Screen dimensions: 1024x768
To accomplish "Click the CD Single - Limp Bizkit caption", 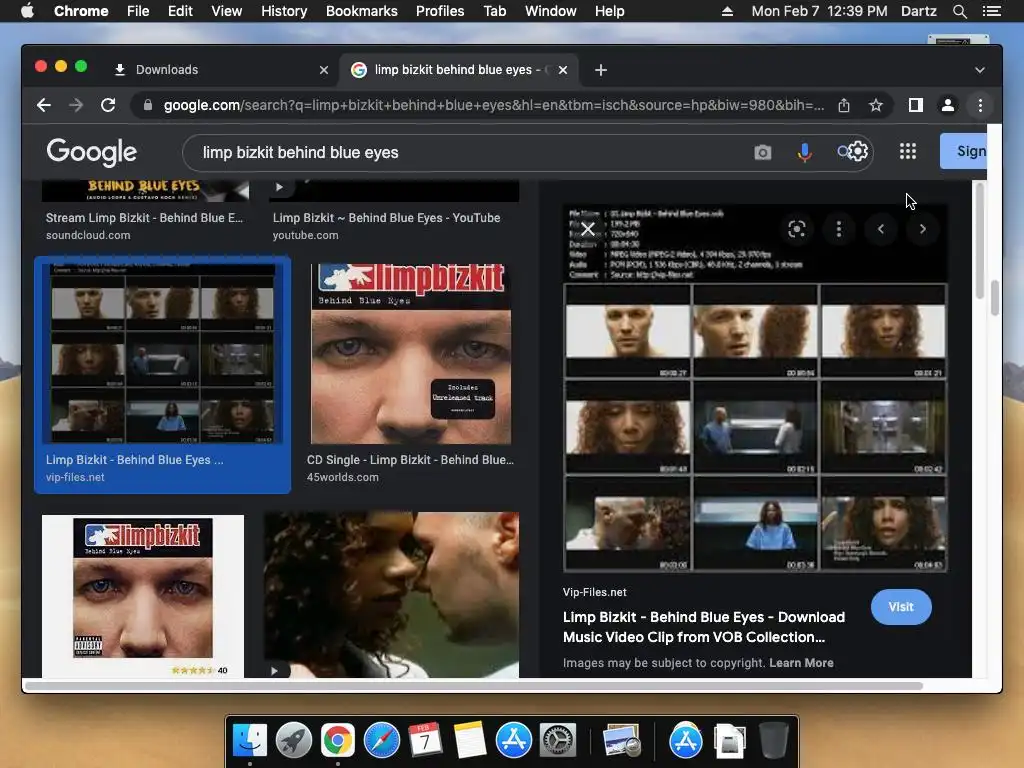I will [410, 460].
